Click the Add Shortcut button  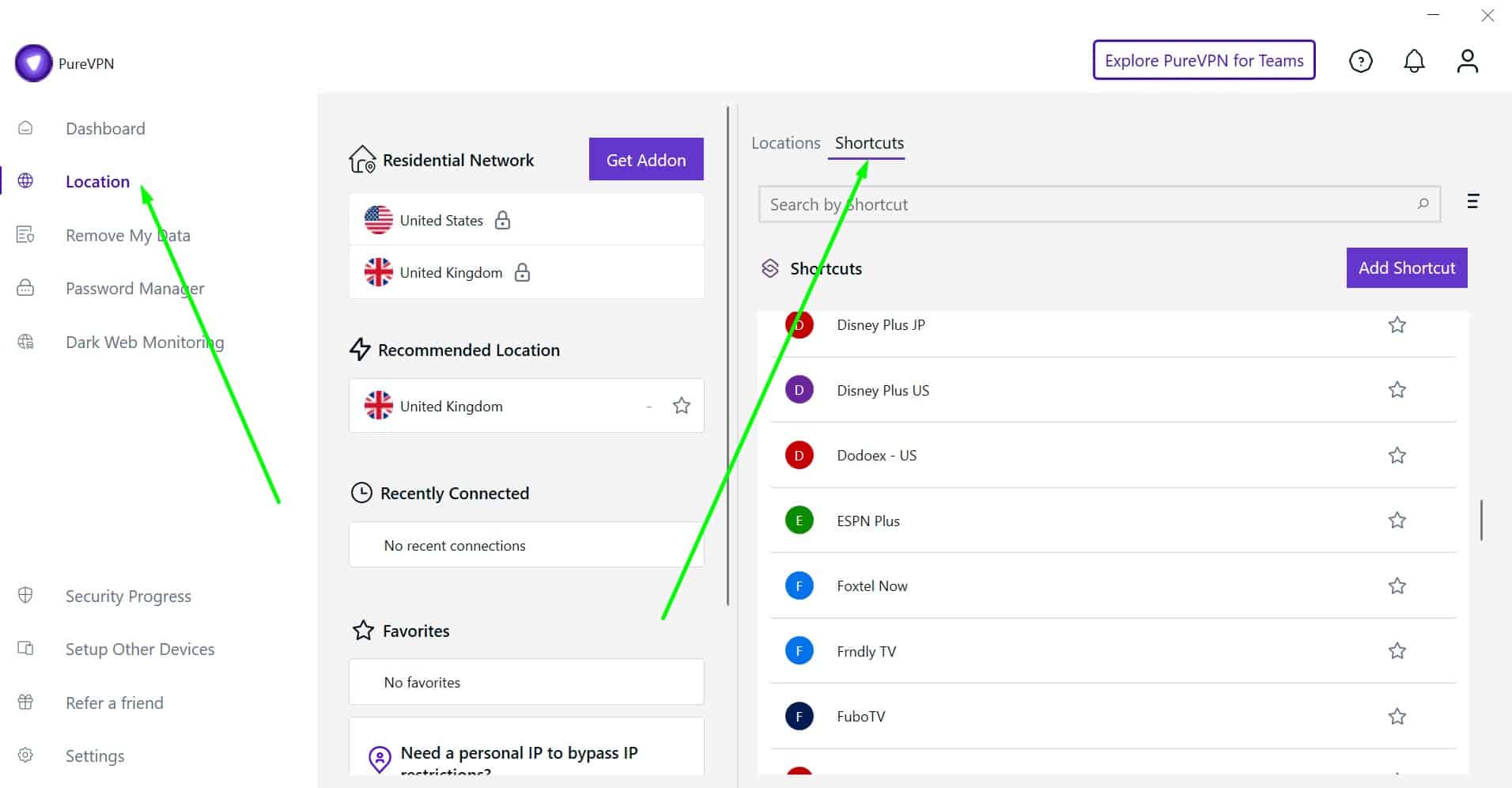[x=1407, y=267]
